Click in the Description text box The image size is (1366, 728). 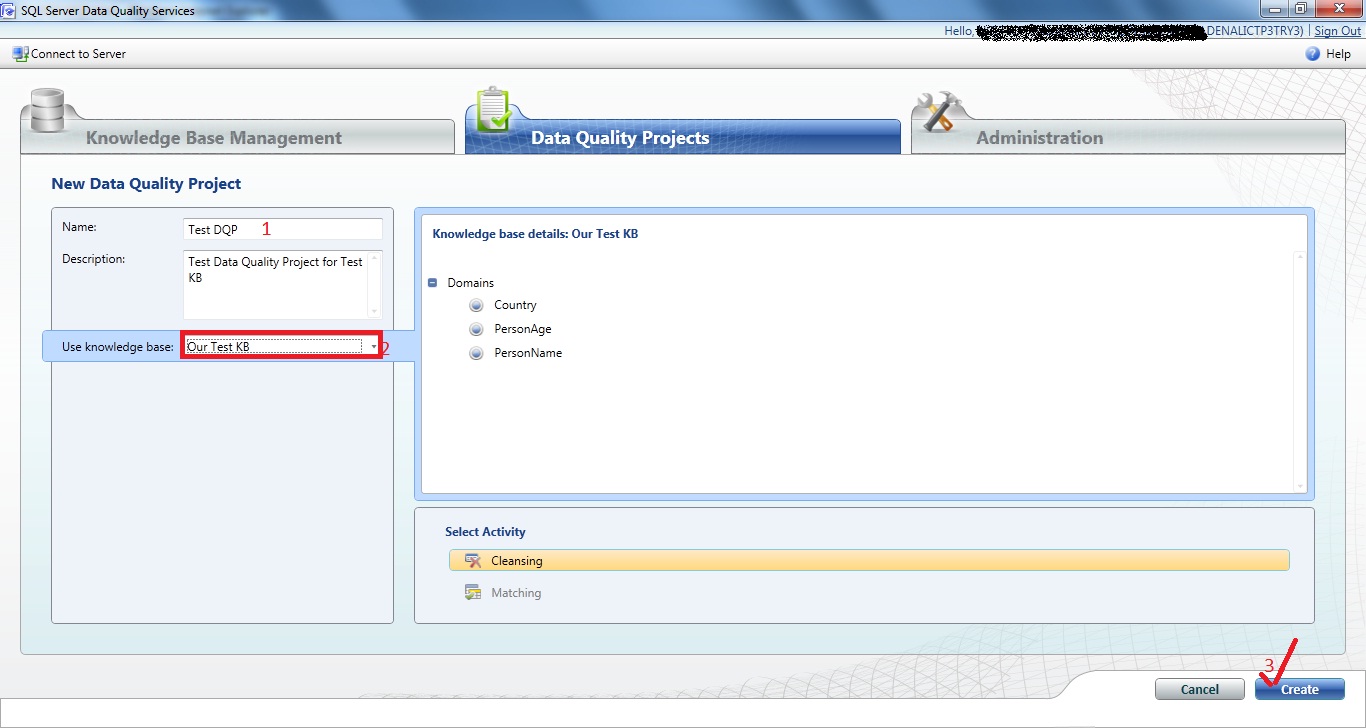click(276, 285)
